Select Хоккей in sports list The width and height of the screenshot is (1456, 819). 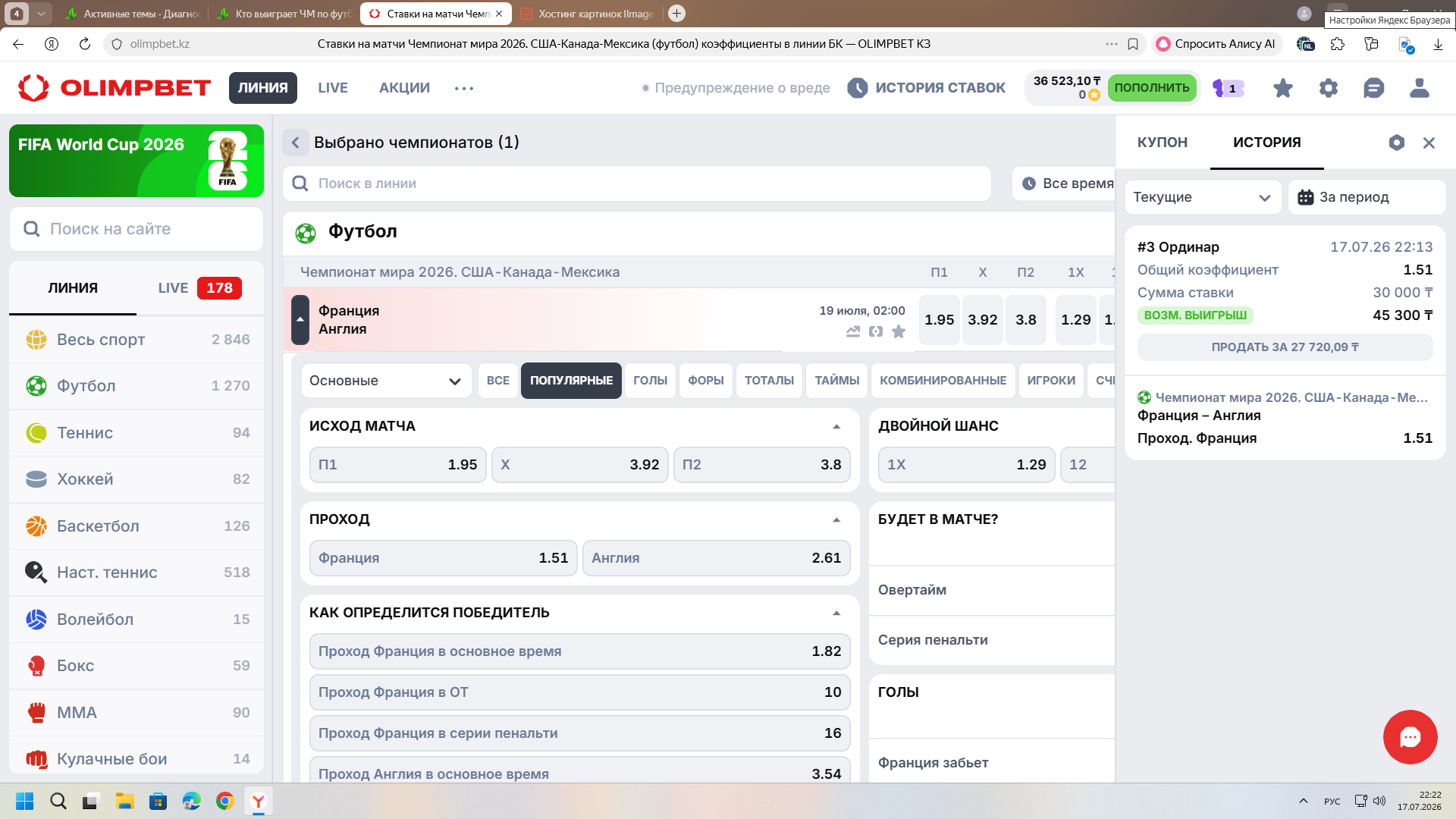coord(136,479)
